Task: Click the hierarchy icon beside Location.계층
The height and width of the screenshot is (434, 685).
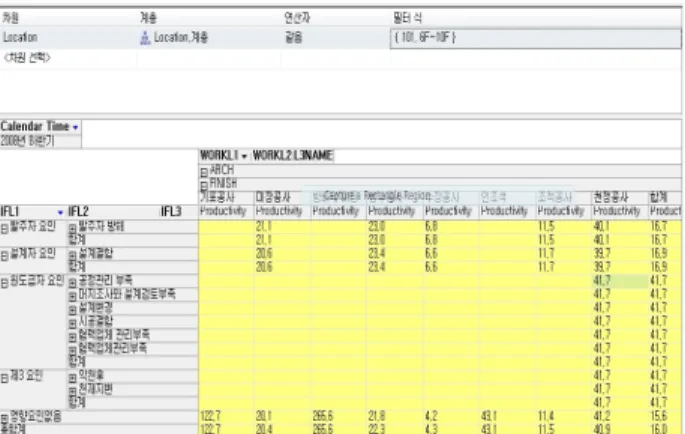Action: 145,38
